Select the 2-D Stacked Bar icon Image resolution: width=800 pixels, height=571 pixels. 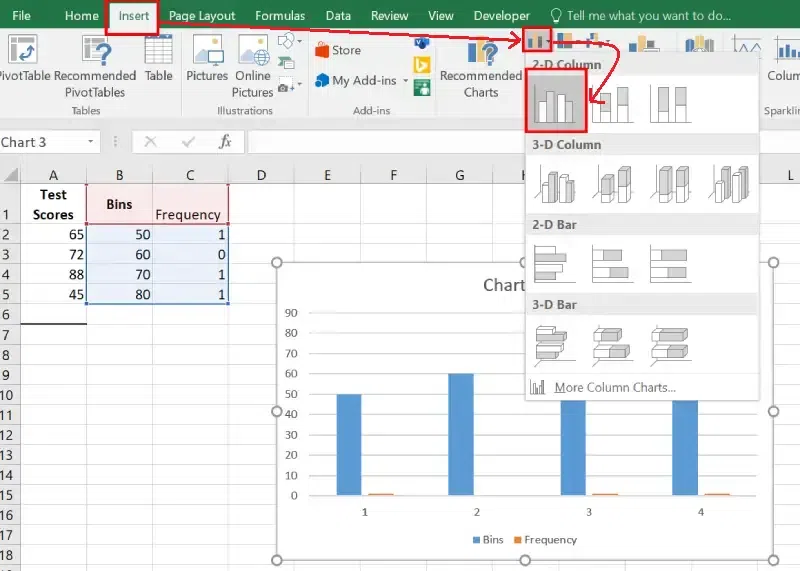coord(612,264)
